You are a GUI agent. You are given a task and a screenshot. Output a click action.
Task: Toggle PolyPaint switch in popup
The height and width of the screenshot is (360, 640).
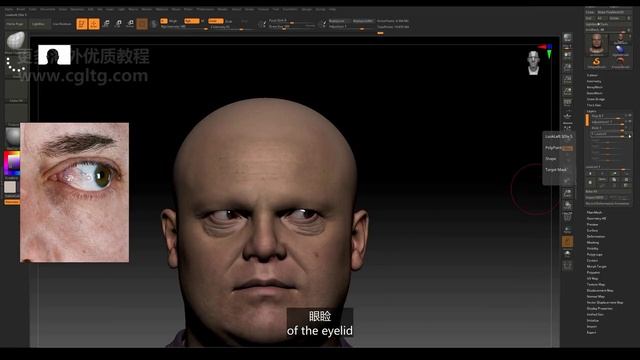(x=567, y=148)
